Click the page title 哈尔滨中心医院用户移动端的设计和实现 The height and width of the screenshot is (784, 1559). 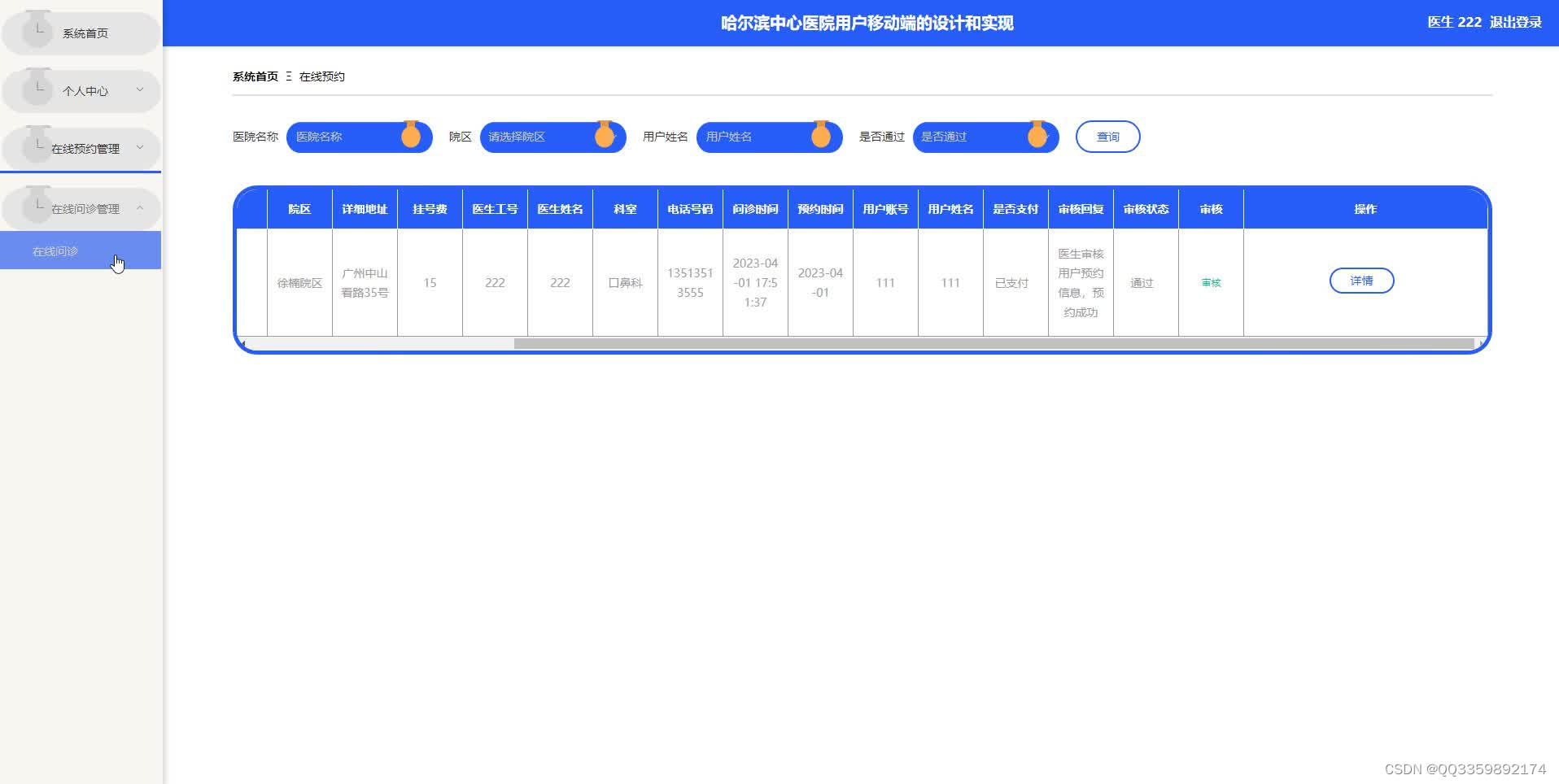(x=867, y=23)
